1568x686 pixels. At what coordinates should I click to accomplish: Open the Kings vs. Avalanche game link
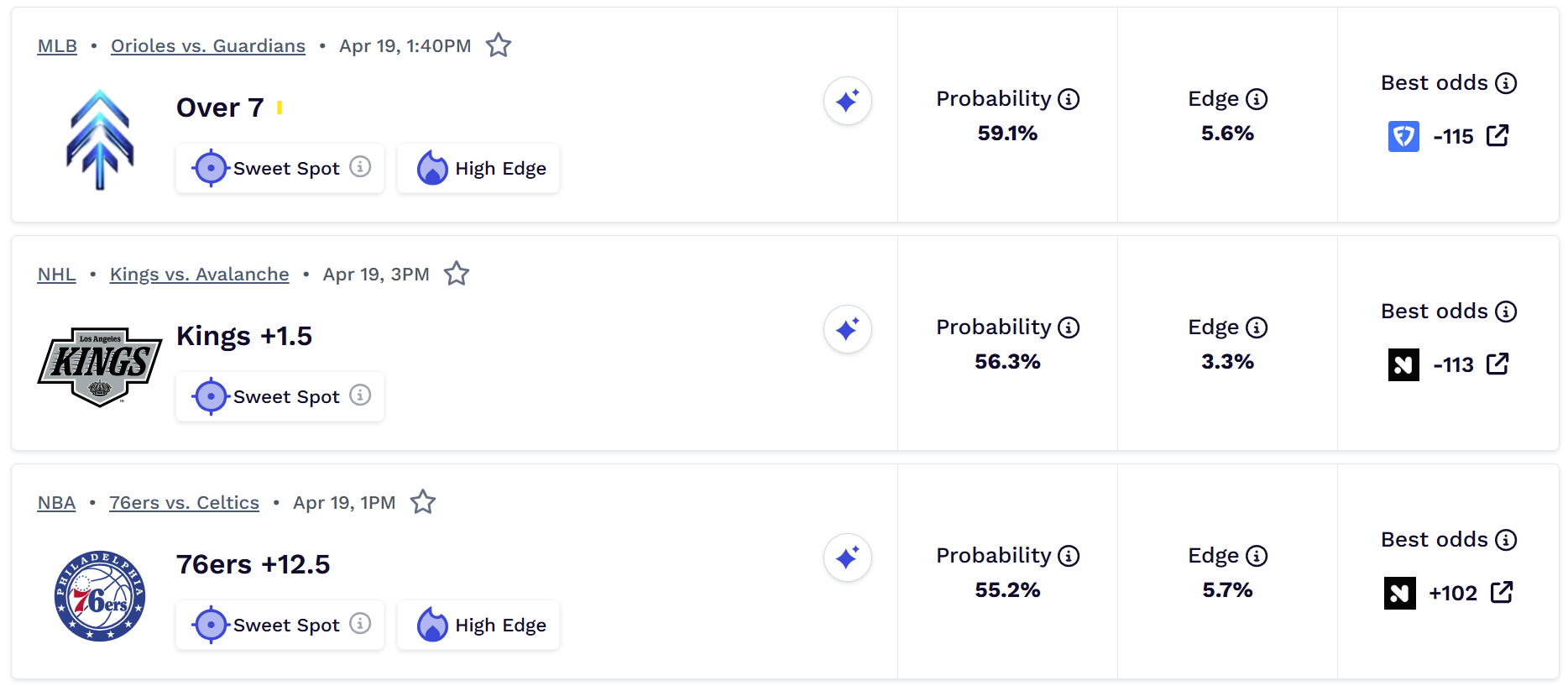[199, 275]
